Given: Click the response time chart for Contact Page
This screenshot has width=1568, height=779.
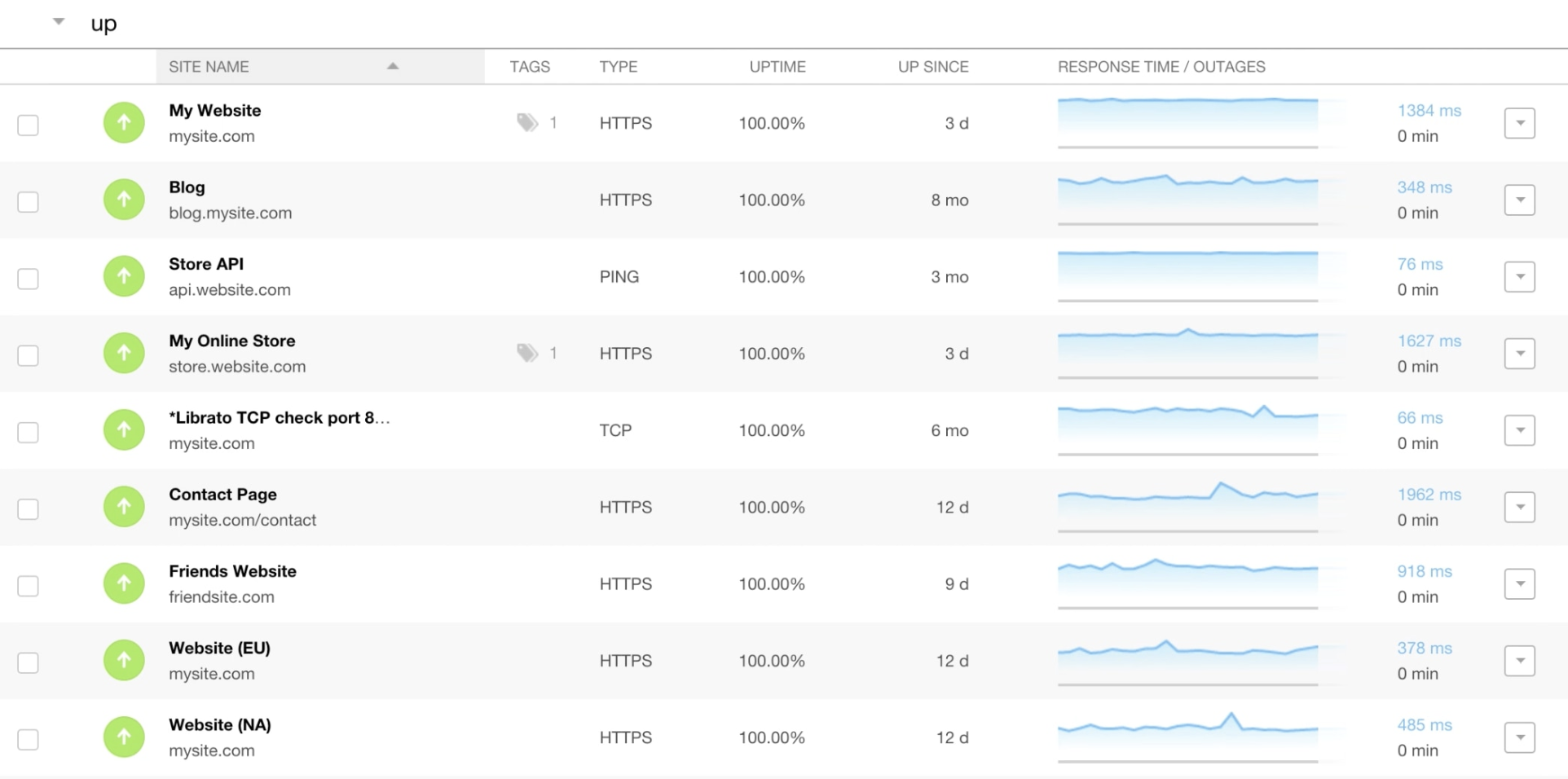Looking at the screenshot, I should 1187,507.
